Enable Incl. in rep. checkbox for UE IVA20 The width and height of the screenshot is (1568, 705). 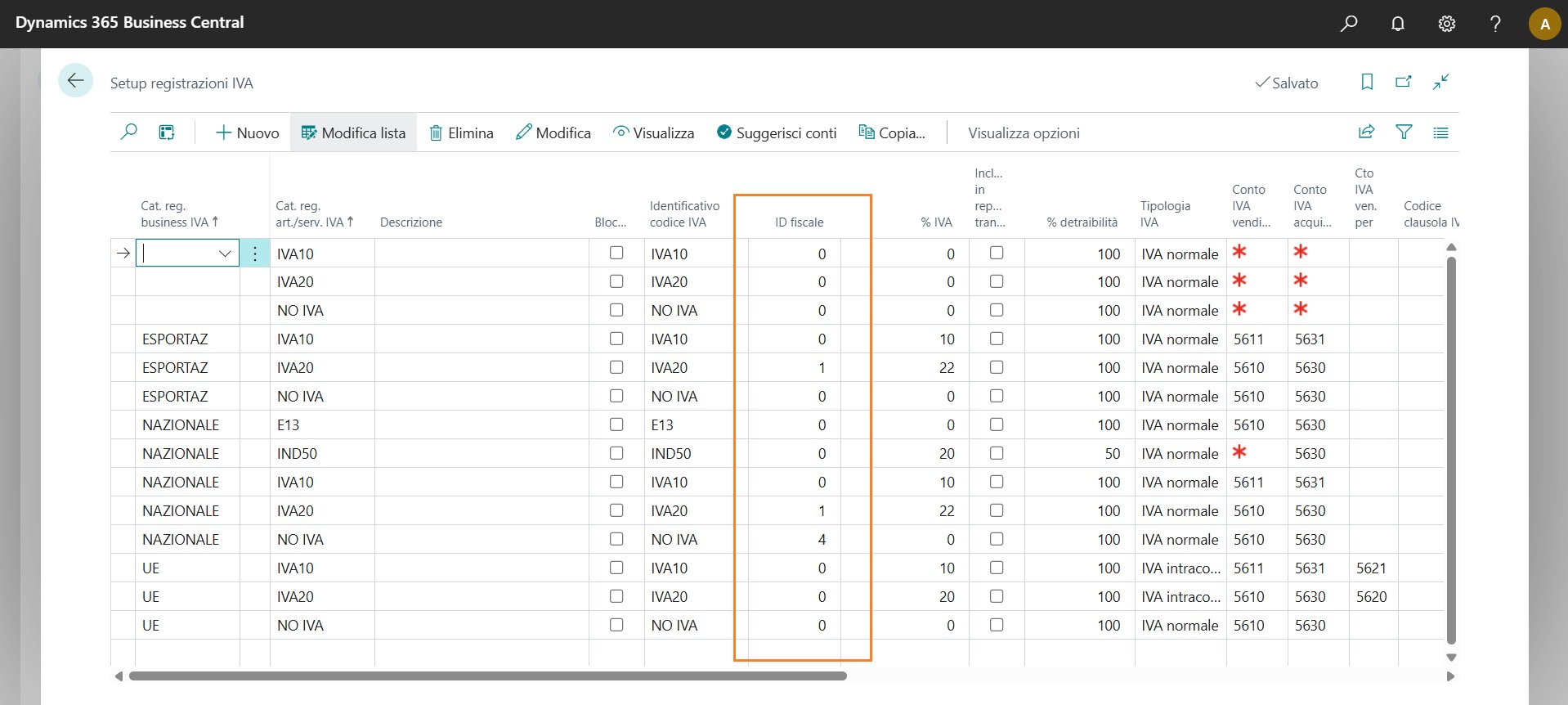(x=997, y=596)
